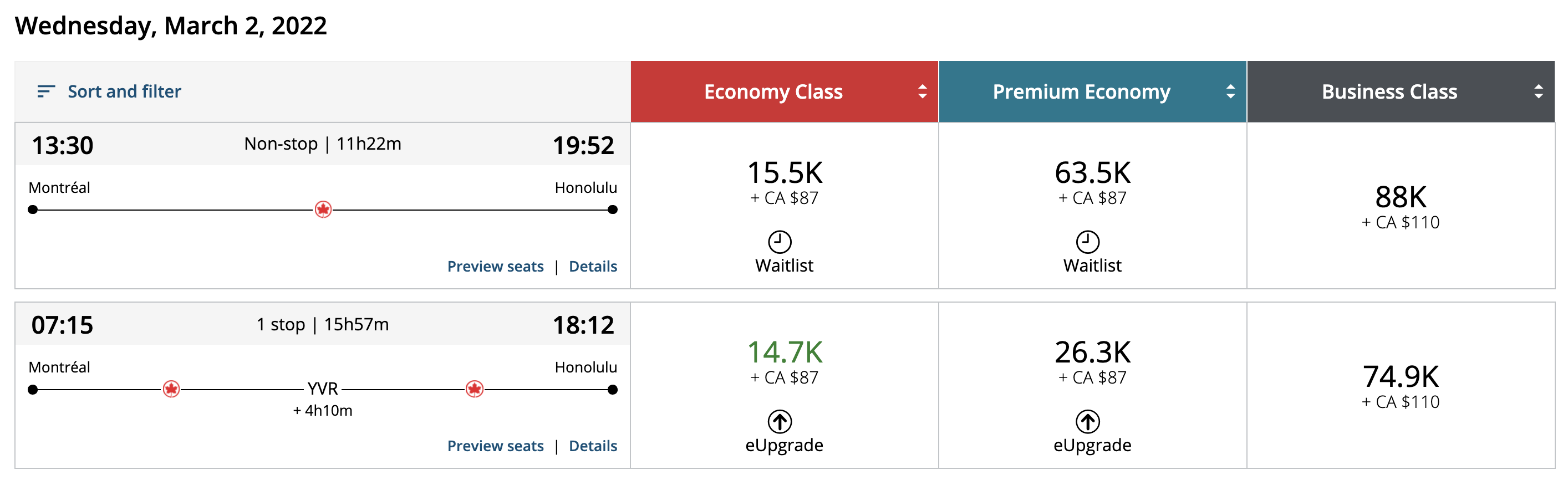Click first maple leaf icon before YVR stop
Image resolution: width=1568 pixels, height=480 pixels.
coord(171,389)
